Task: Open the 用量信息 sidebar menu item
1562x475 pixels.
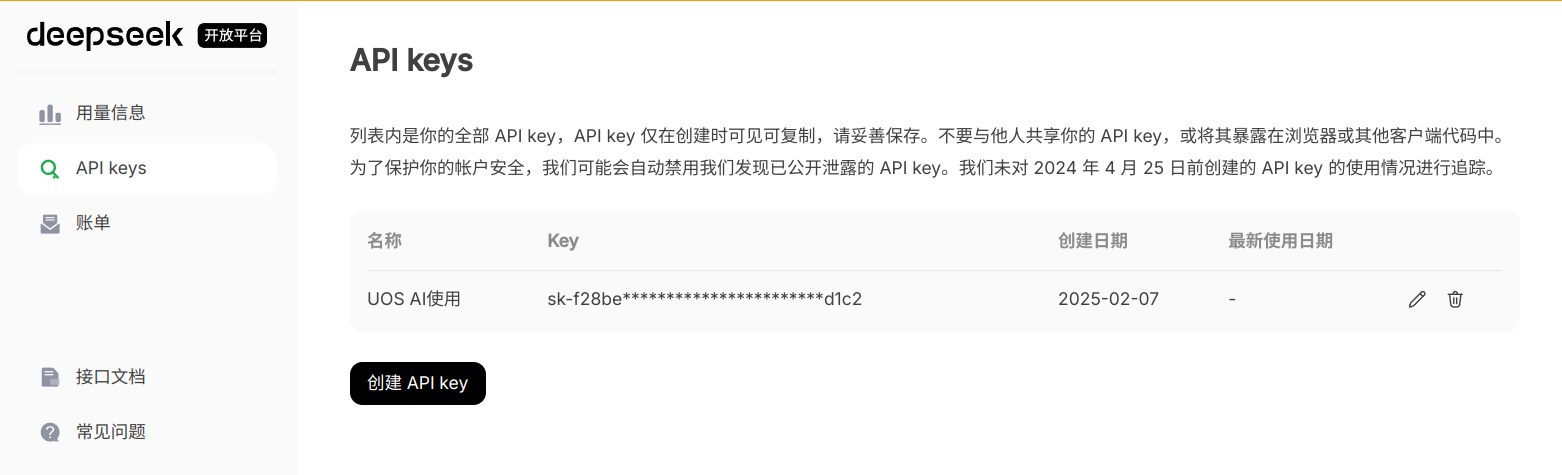Action: tap(147, 114)
